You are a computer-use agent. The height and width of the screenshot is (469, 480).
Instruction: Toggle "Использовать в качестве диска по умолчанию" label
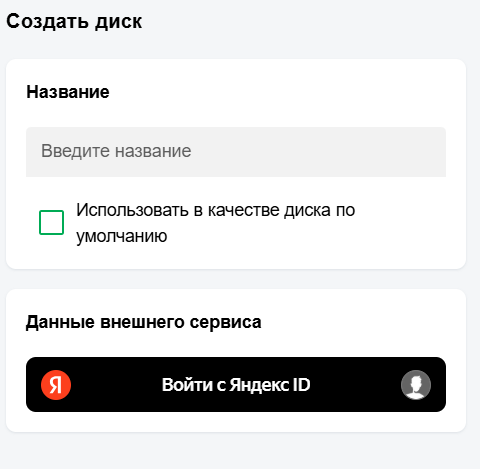[216, 223]
